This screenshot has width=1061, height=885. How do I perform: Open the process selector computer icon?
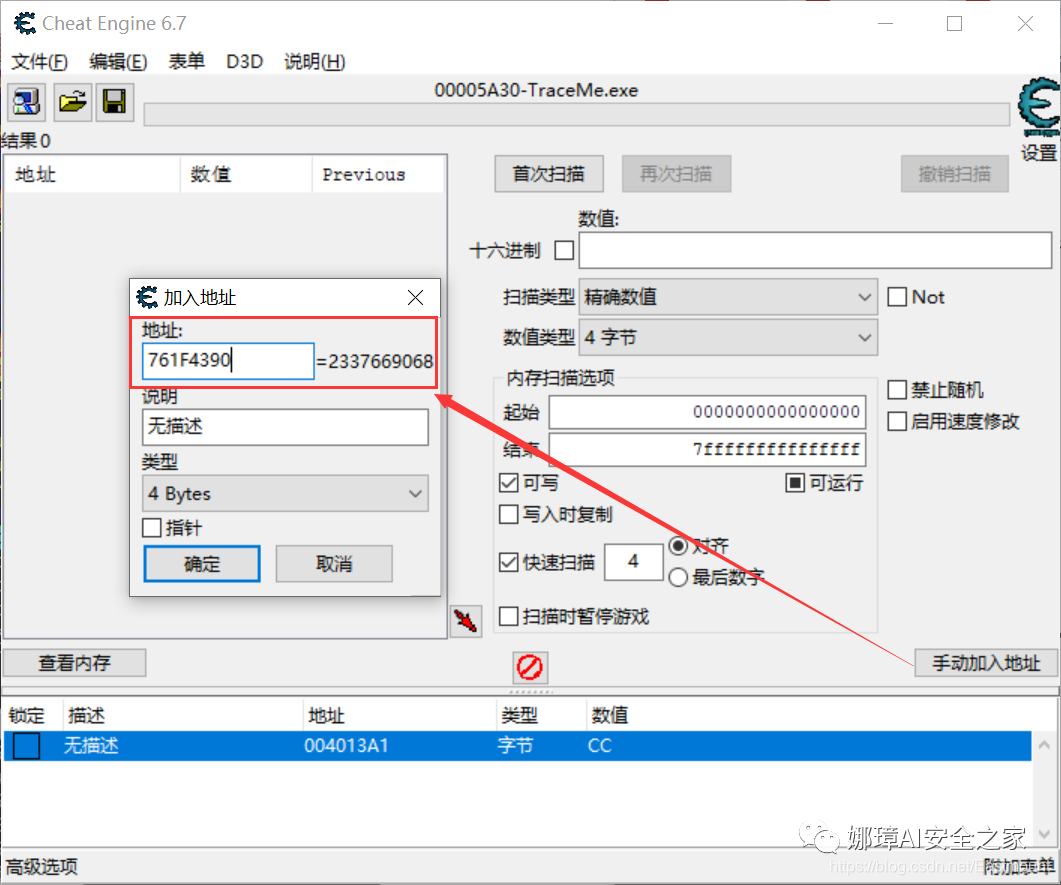[26, 102]
